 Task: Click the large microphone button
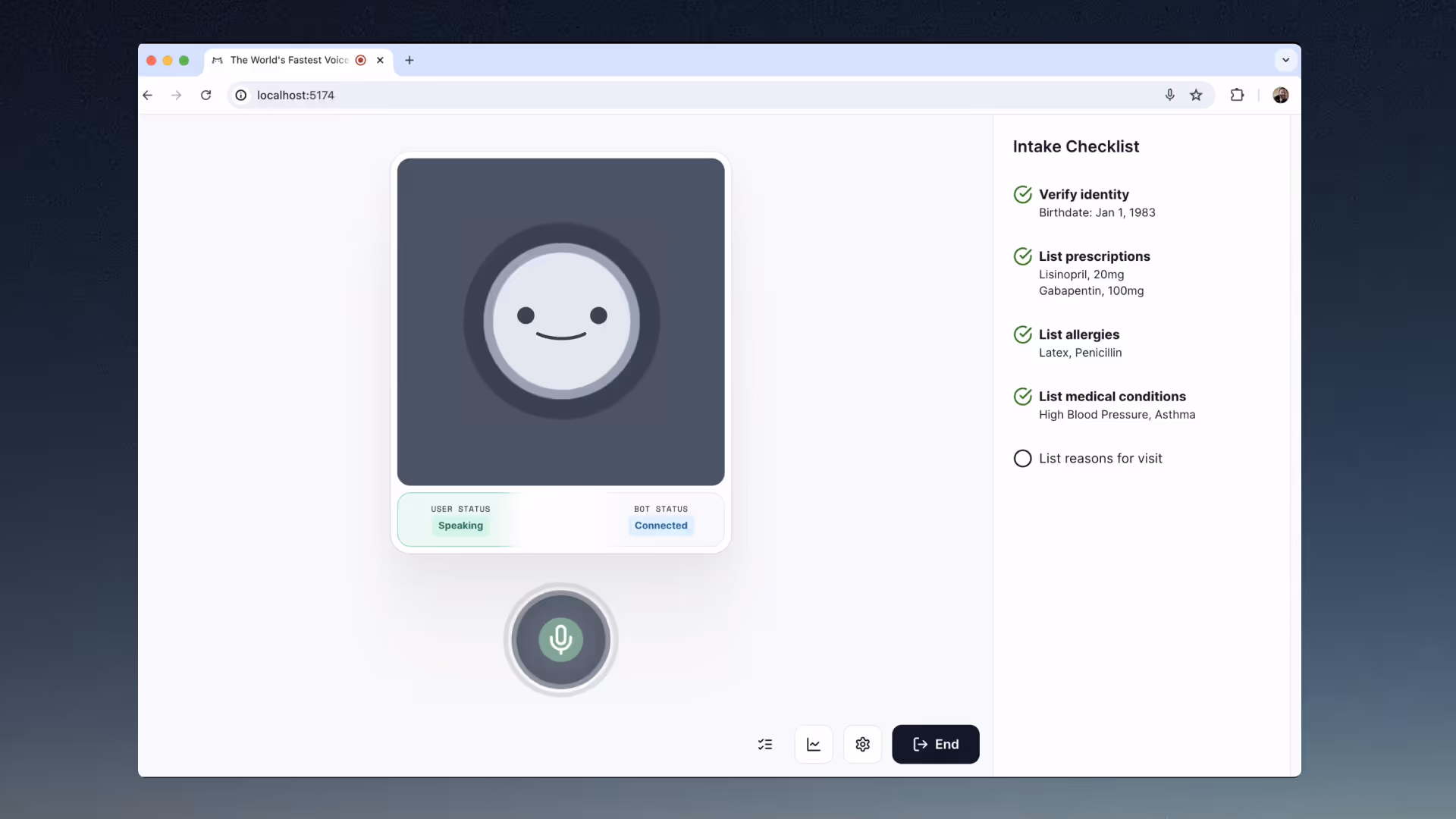pos(560,640)
